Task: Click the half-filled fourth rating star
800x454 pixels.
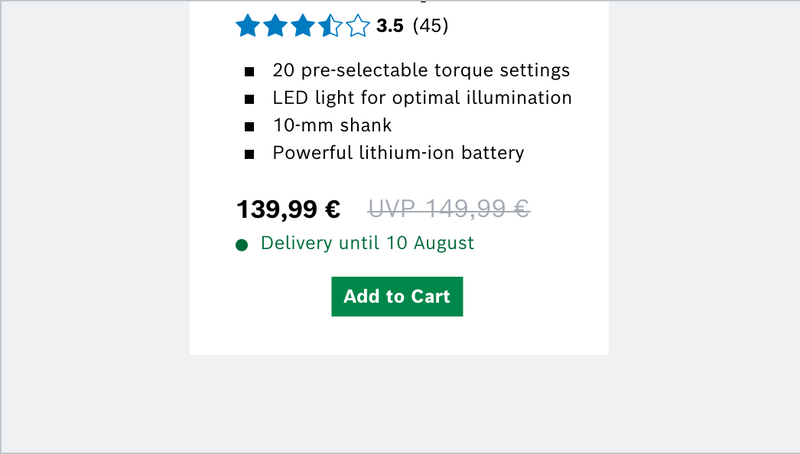Action: (x=331, y=26)
